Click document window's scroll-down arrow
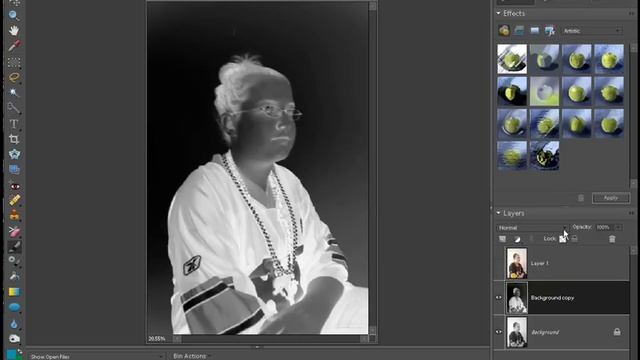 [x=373, y=330]
